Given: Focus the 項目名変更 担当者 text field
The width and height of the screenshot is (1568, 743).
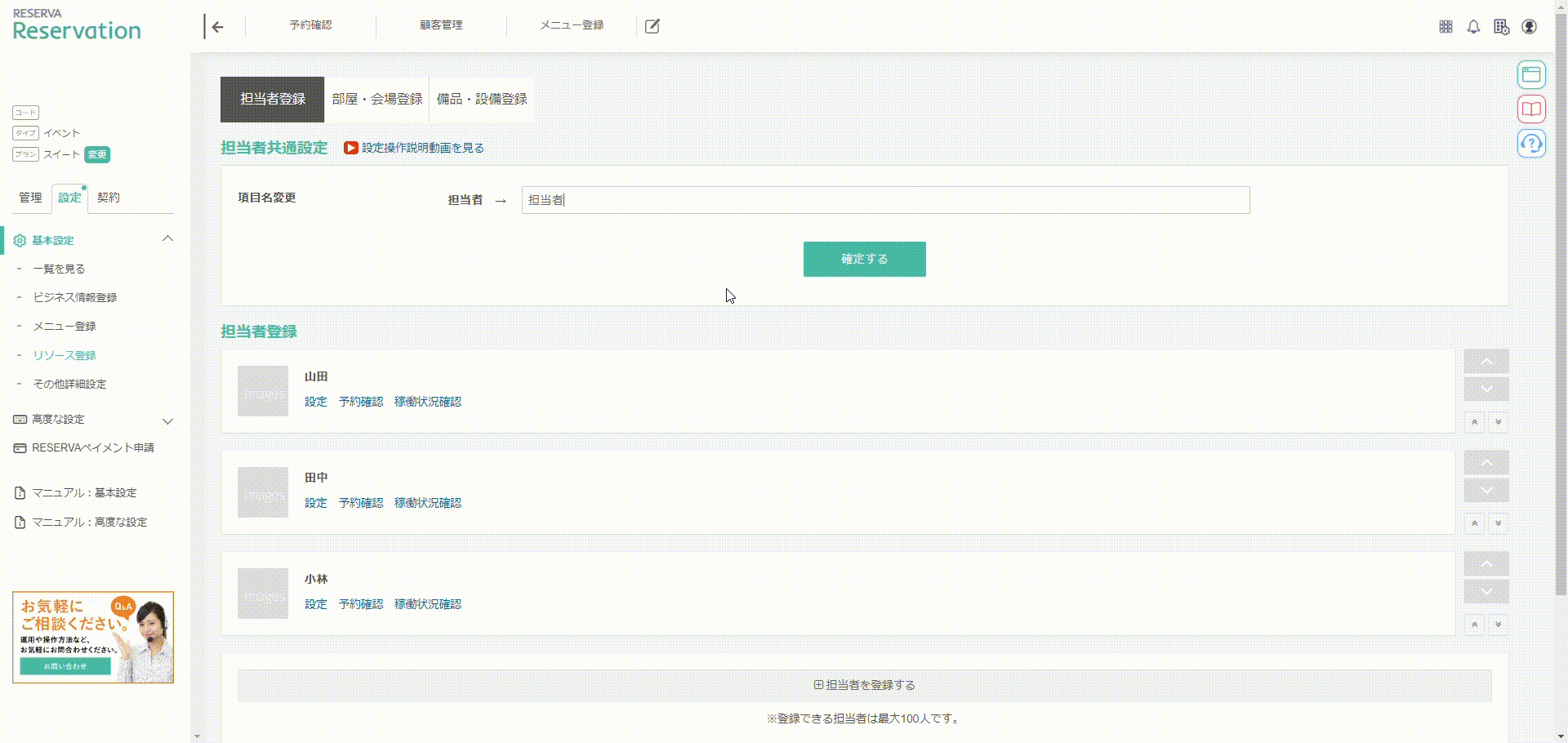Looking at the screenshot, I should 885,200.
